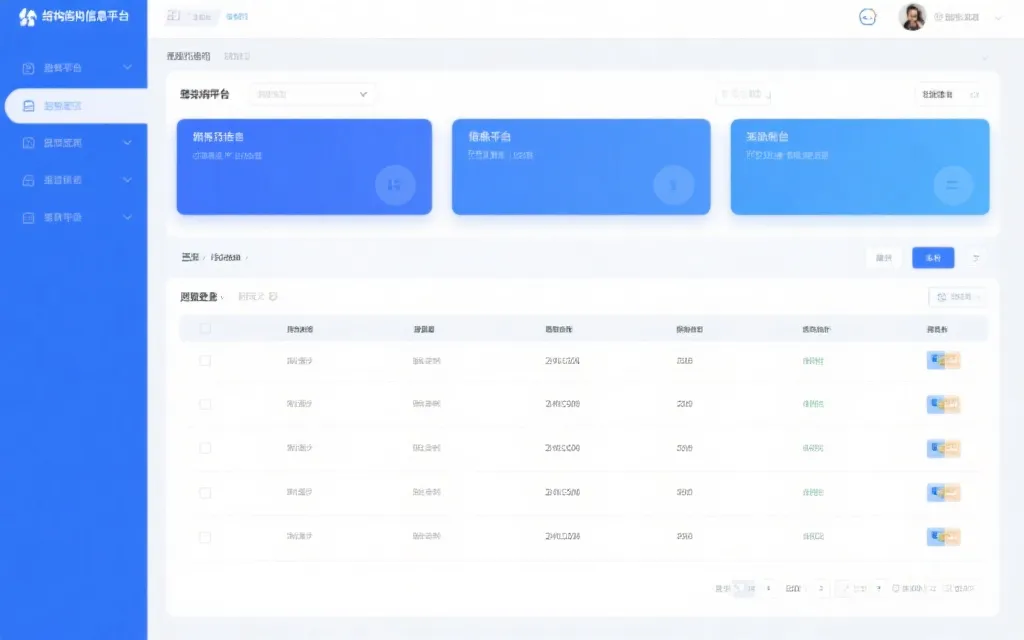Open the fourth sidebar menu item
1024x640 pixels.
[x=75, y=180]
